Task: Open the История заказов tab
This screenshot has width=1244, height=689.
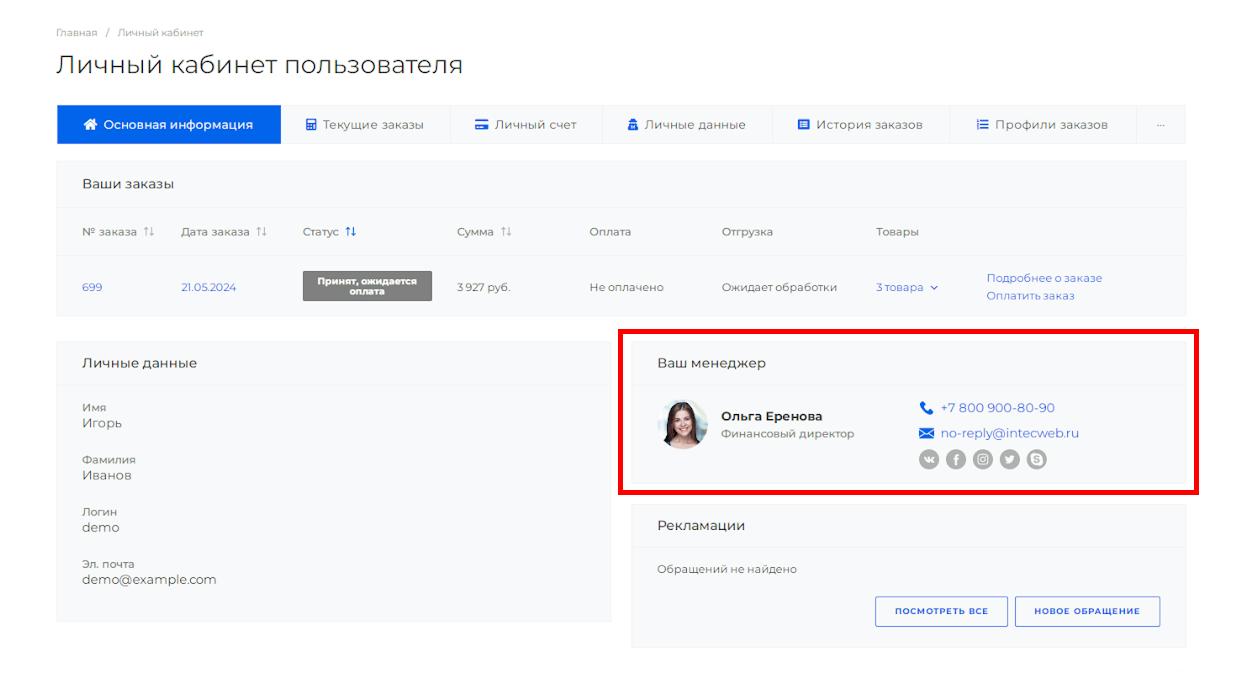Action: click(x=860, y=125)
